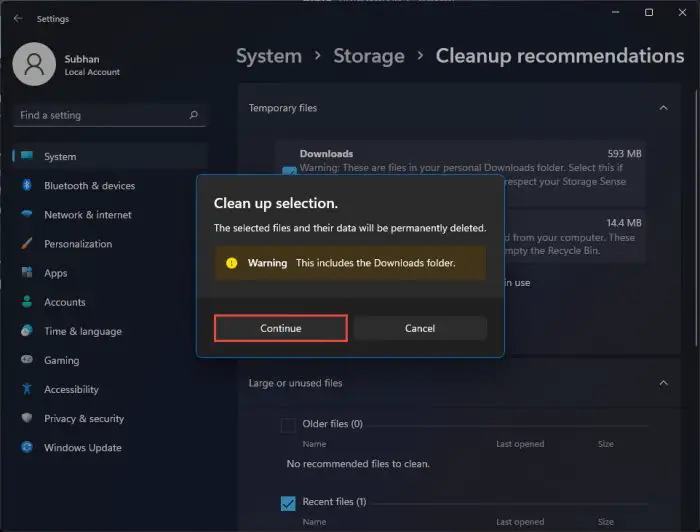
Task: Collapse the Temporary files section chevron
Action: (x=663, y=108)
